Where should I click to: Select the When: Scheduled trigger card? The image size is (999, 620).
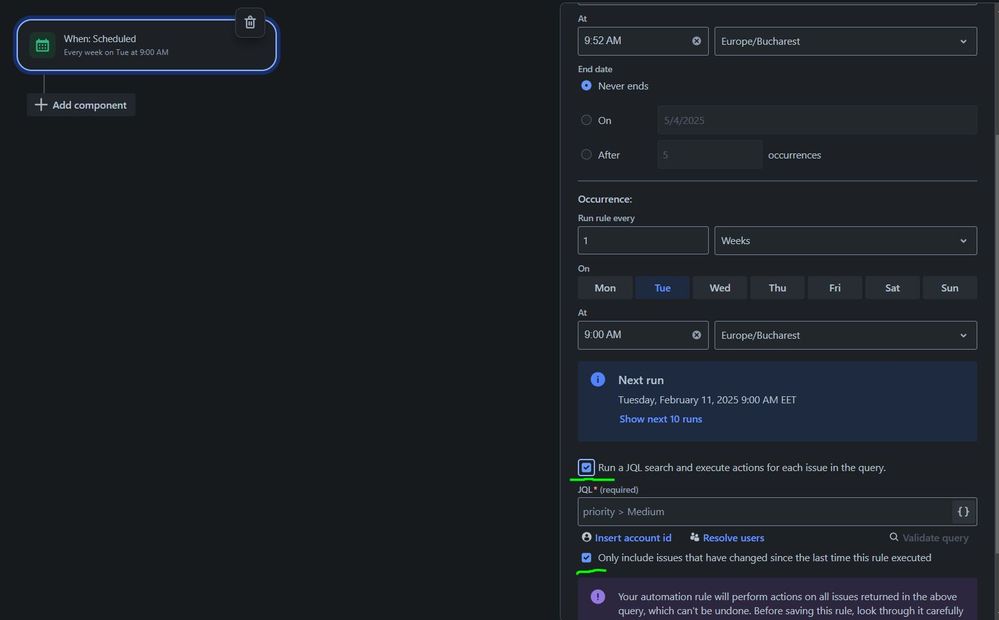147,45
